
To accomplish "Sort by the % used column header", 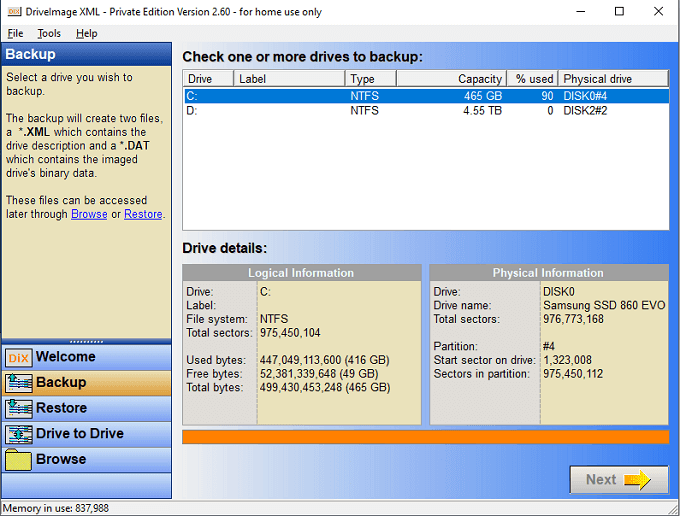I will click(x=533, y=79).
